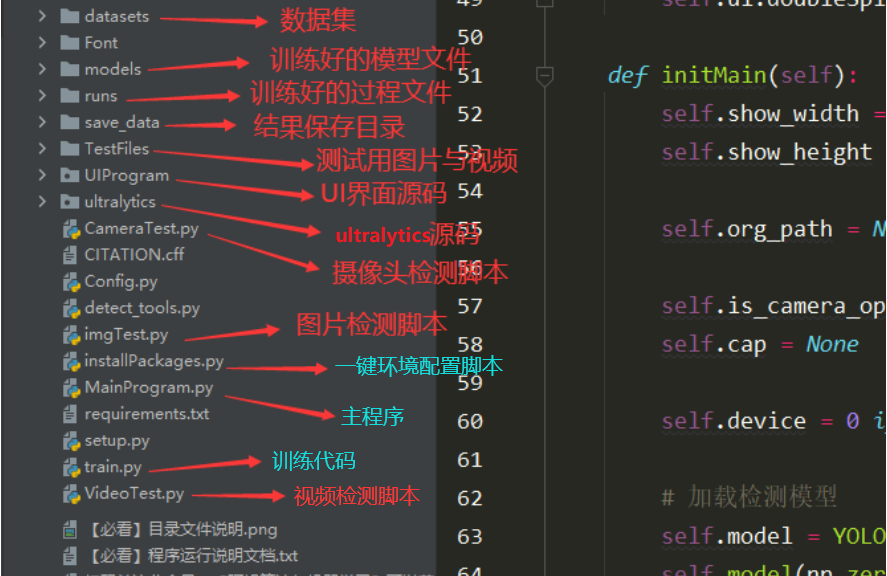Viewport: 887px width, 576px height.
Task: Click the VideoTest.py Python icon
Action: click(x=70, y=493)
